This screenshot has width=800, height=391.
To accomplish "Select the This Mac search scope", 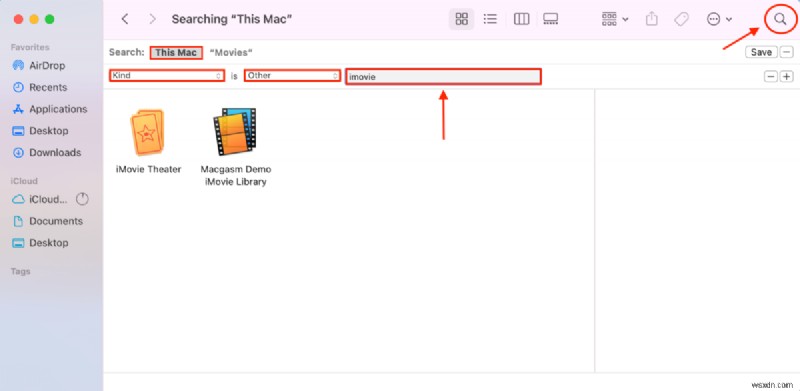I will coord(176,53).
